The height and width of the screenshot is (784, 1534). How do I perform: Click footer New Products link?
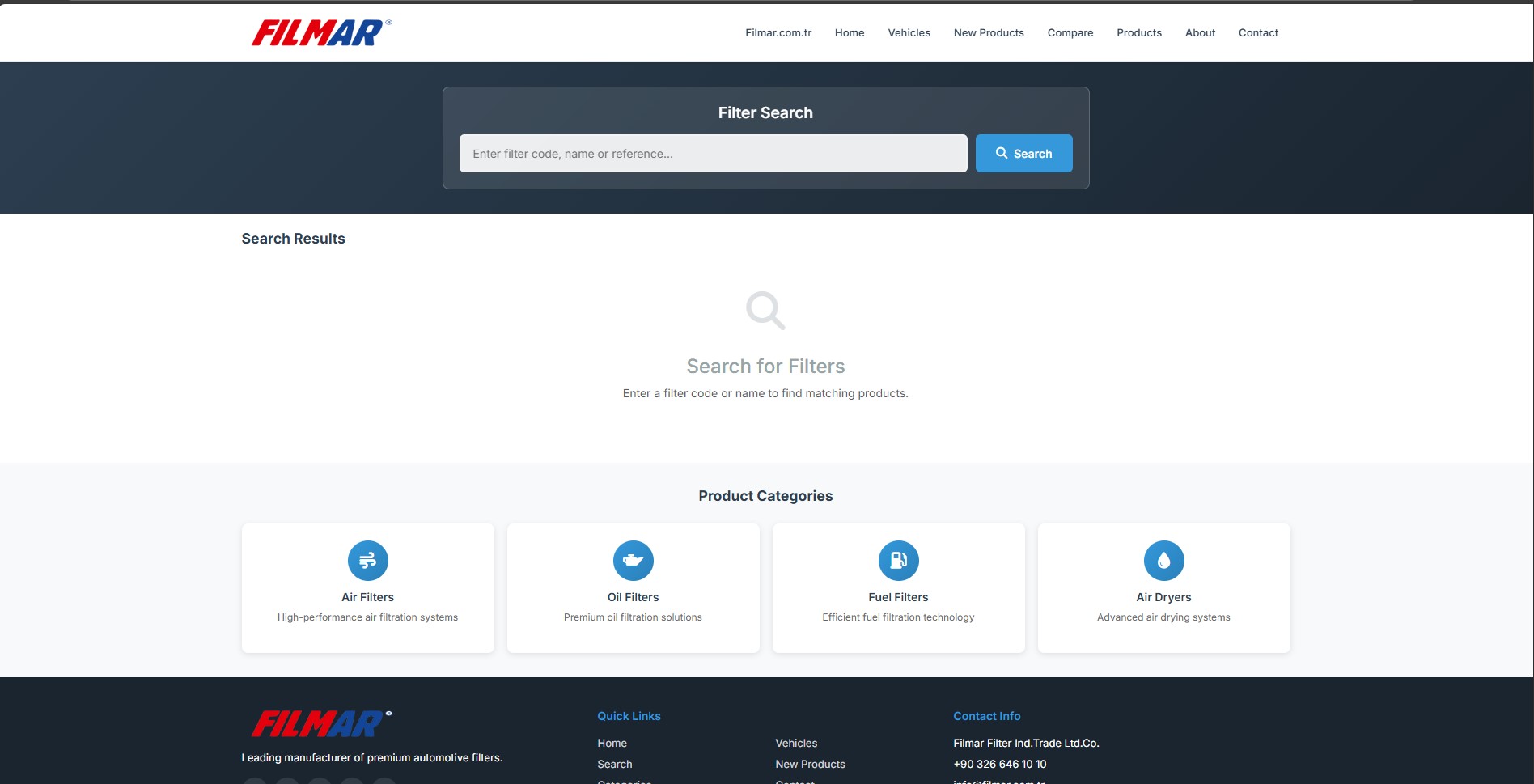tap(810, 764)
